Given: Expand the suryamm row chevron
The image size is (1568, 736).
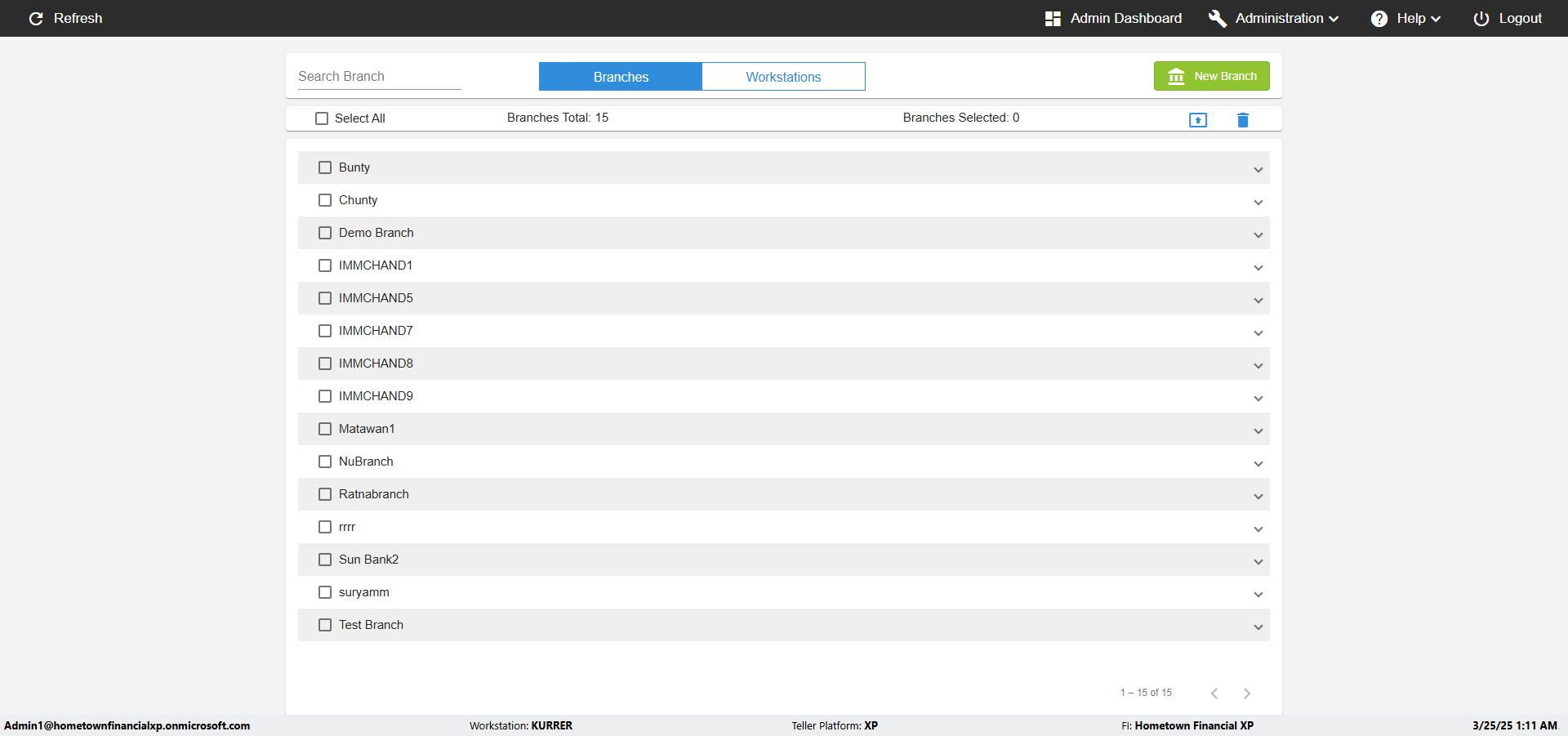Looking at the screenshot, I should tap(1258, 595).
